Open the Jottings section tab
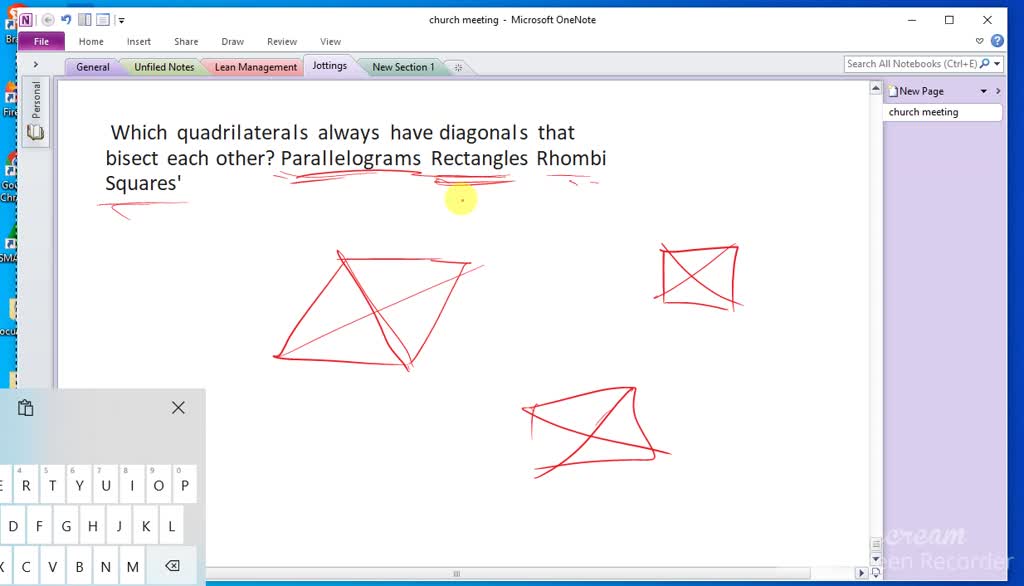This screenshot has width=1024, height=586. (330, 66)
